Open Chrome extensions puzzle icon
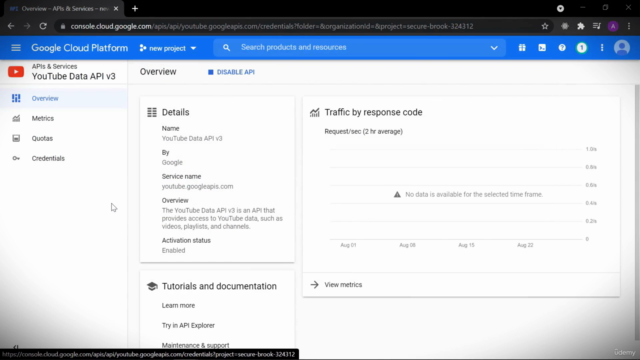Viewport: 640px width, 360px height. [x=581, y=26]
